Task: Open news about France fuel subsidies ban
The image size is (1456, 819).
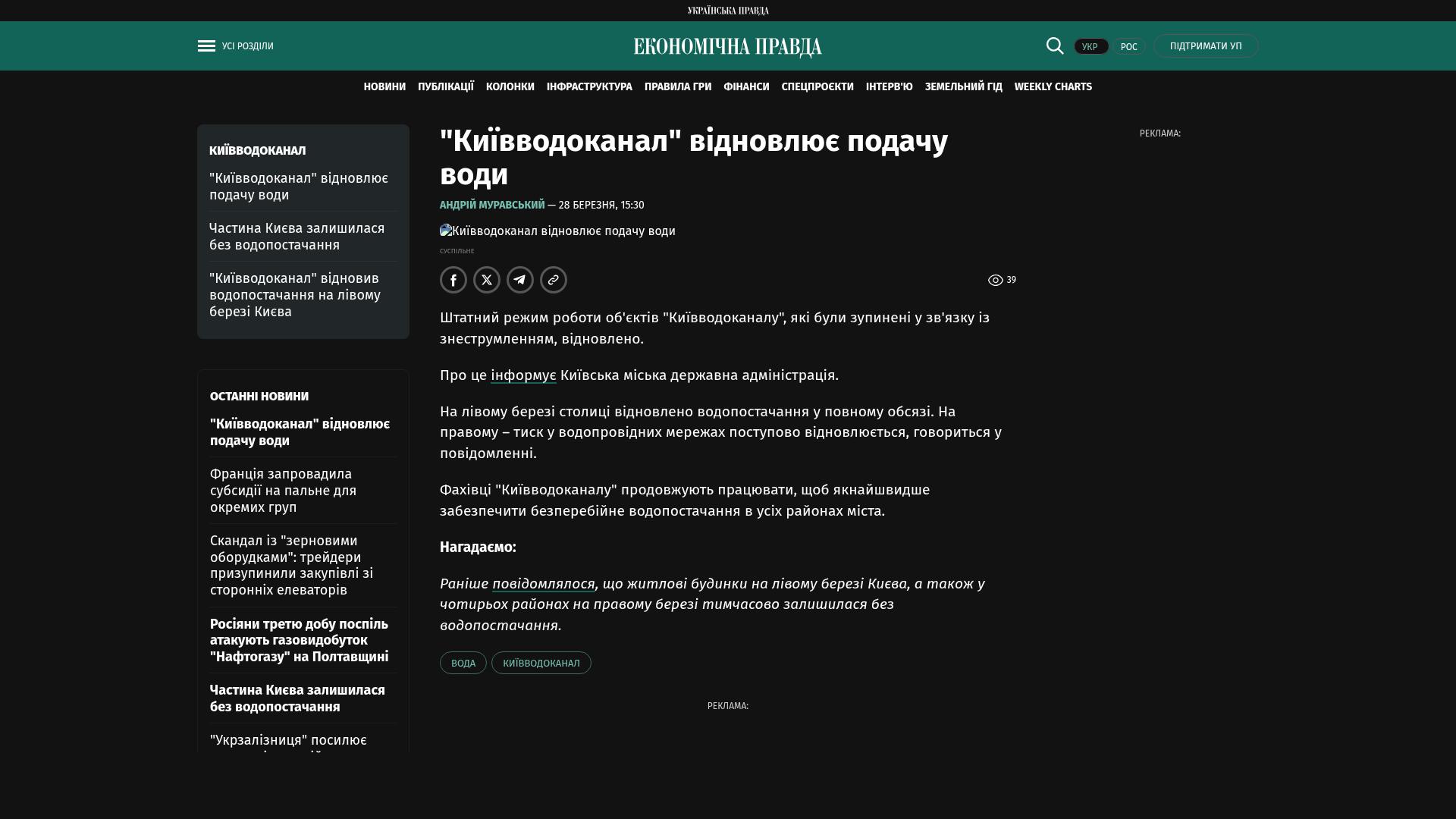Action: [283, 491]
